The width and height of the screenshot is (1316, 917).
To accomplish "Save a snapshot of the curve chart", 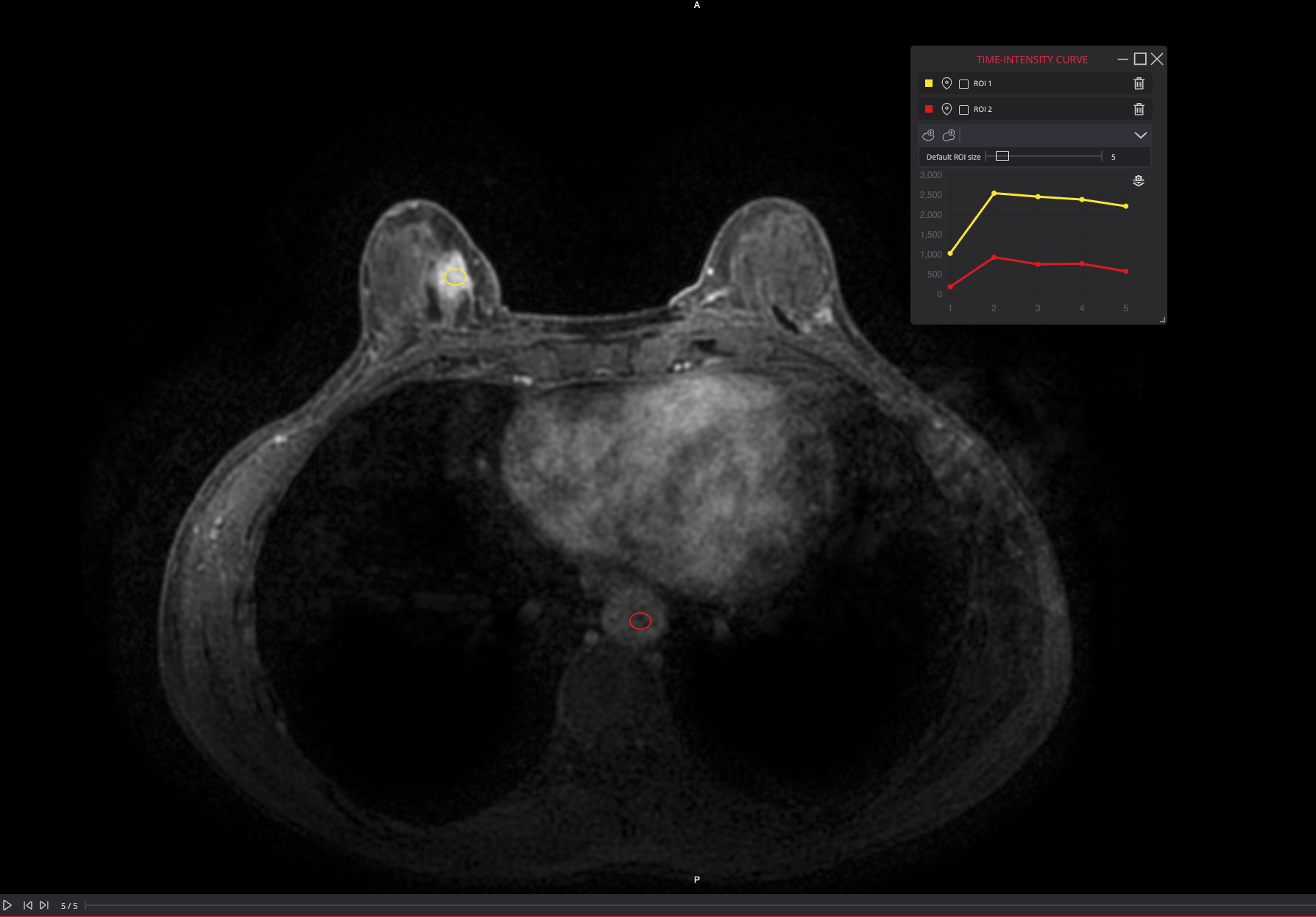I will pyautogui.click(x=1139, y=181).
